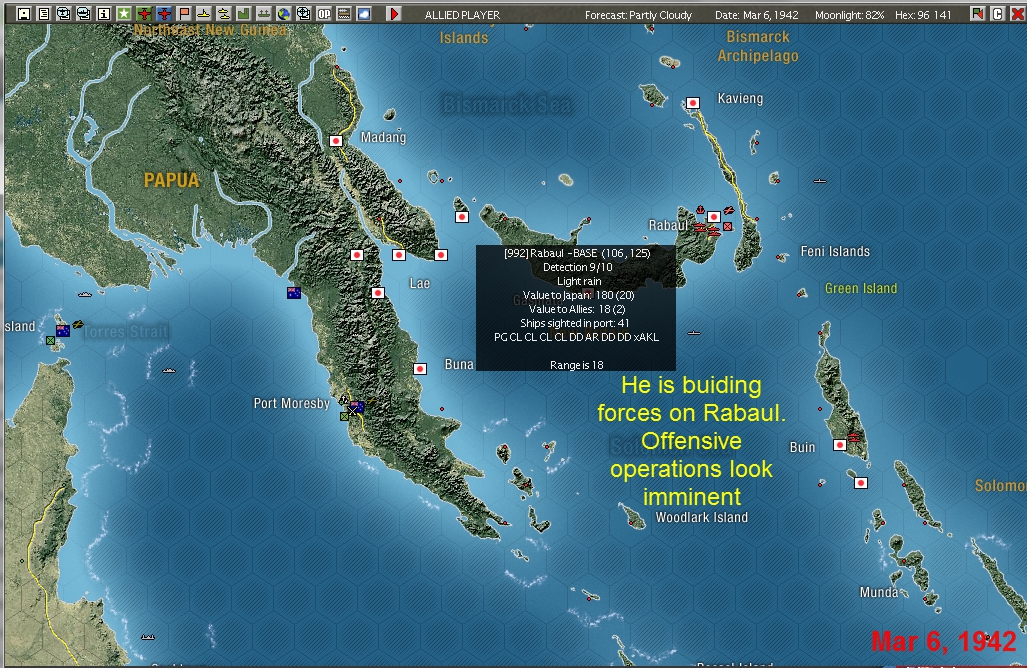
Task: Click the red arrow end turn button
Action: coord(394,14)
